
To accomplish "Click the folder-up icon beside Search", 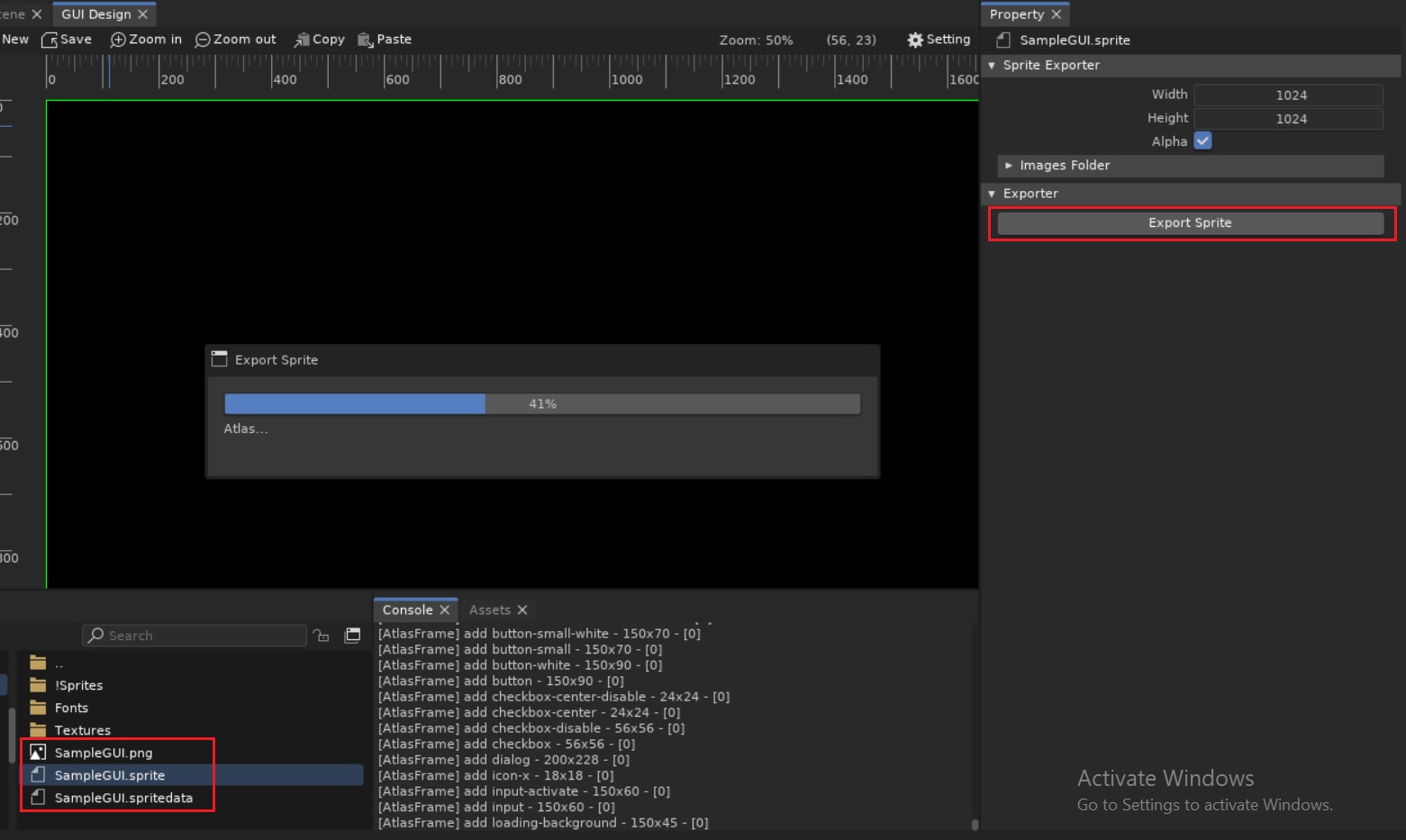I will pos(321,636).
